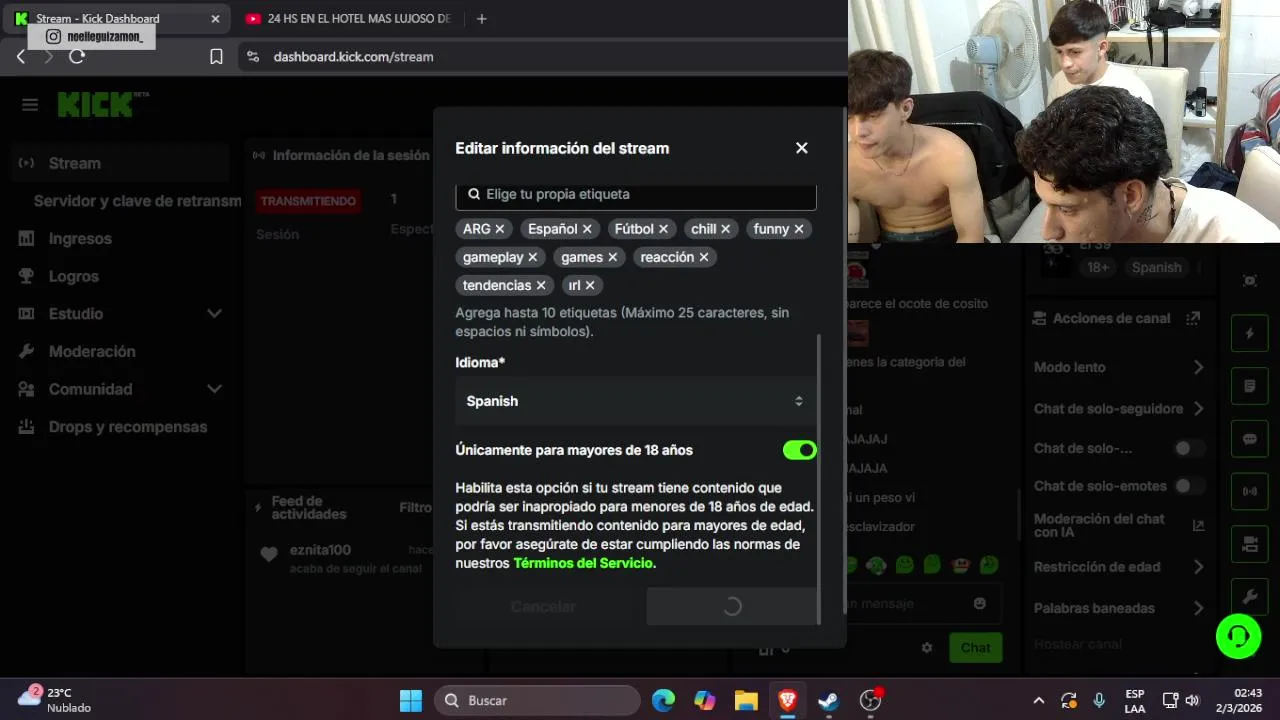This screenshot has height=720, width=1280.
Task: Remove the reacción tag
Action: pos(703,257)
